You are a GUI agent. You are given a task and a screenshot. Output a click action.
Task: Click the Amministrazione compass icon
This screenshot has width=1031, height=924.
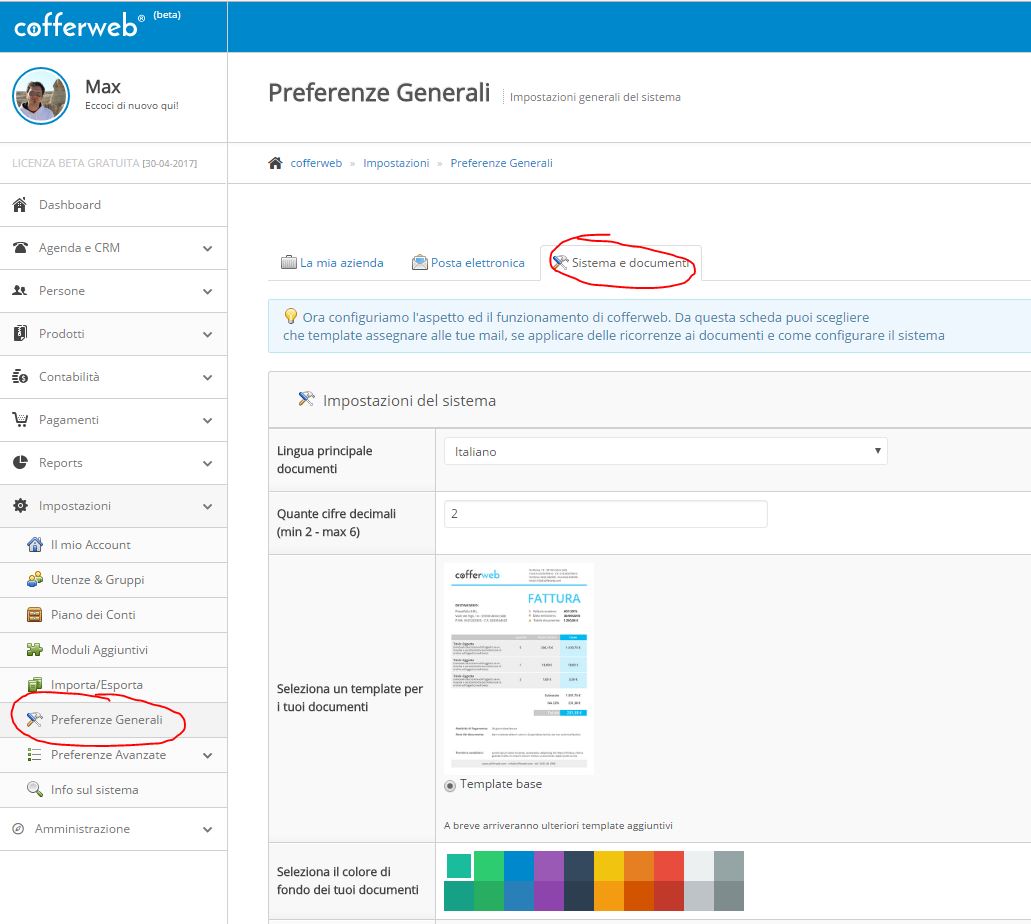tap(18, 829)
